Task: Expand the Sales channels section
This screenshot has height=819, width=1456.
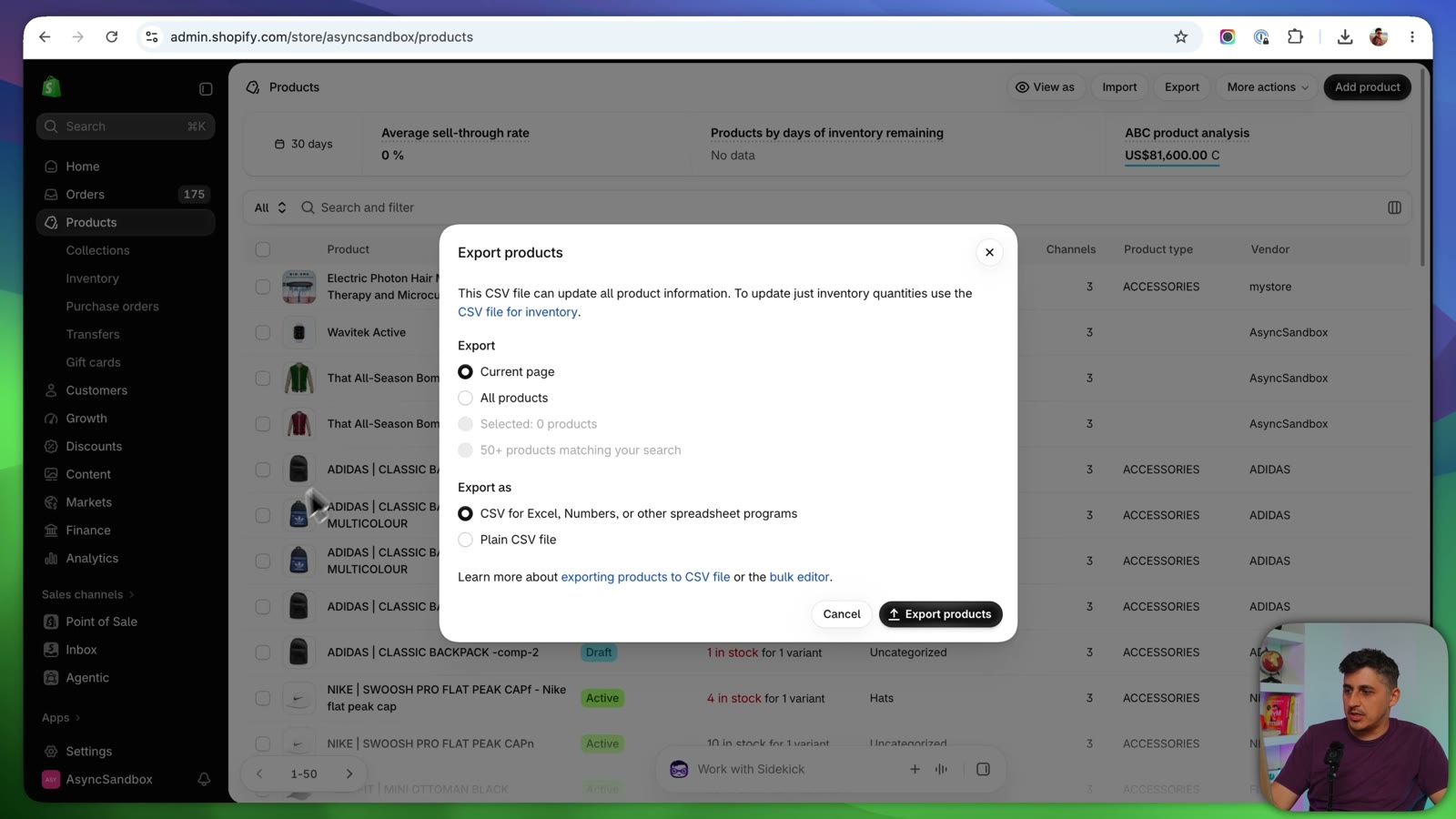Action: 88,595
